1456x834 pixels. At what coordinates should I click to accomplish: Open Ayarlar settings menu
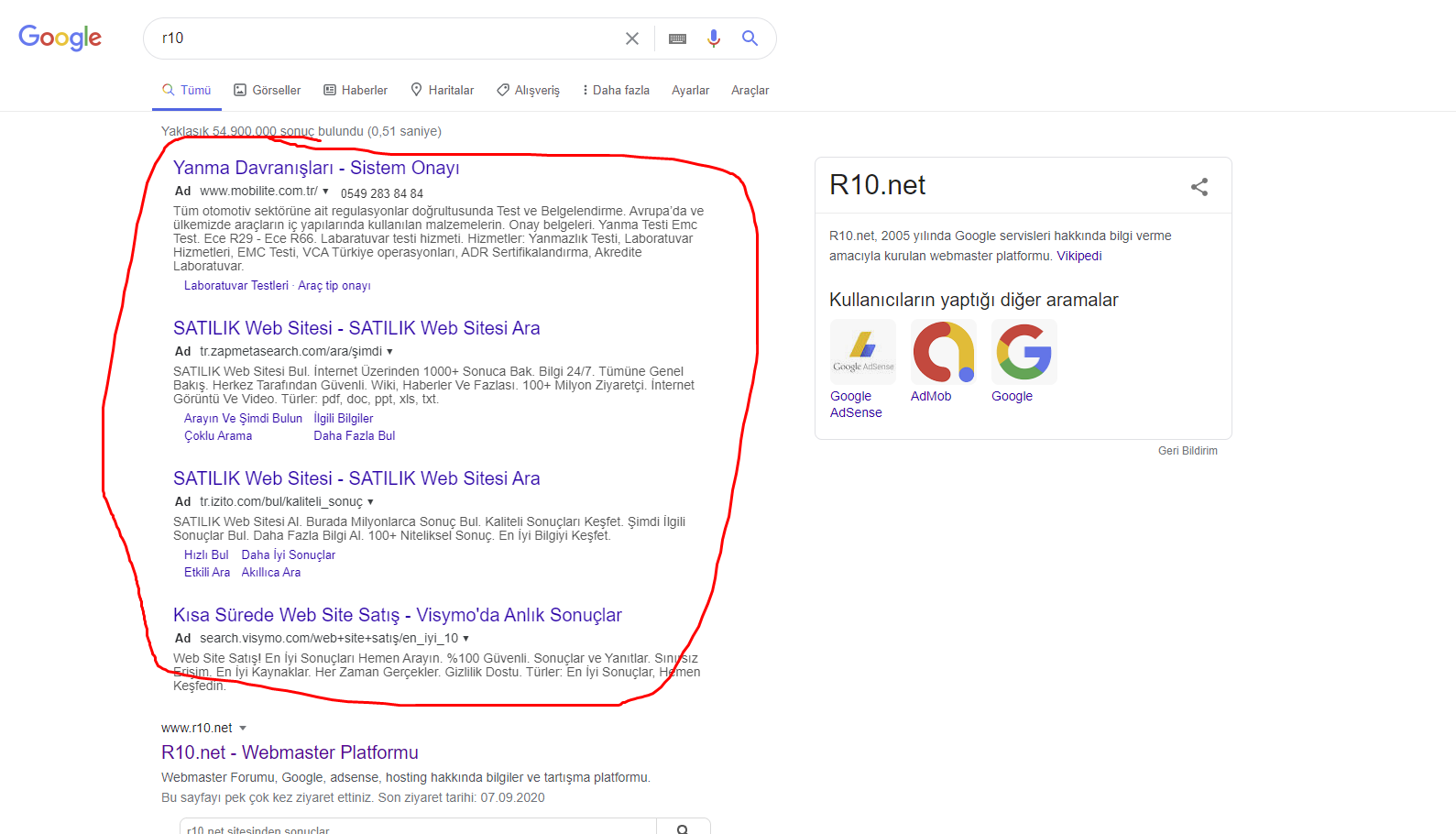coord(690,90)
